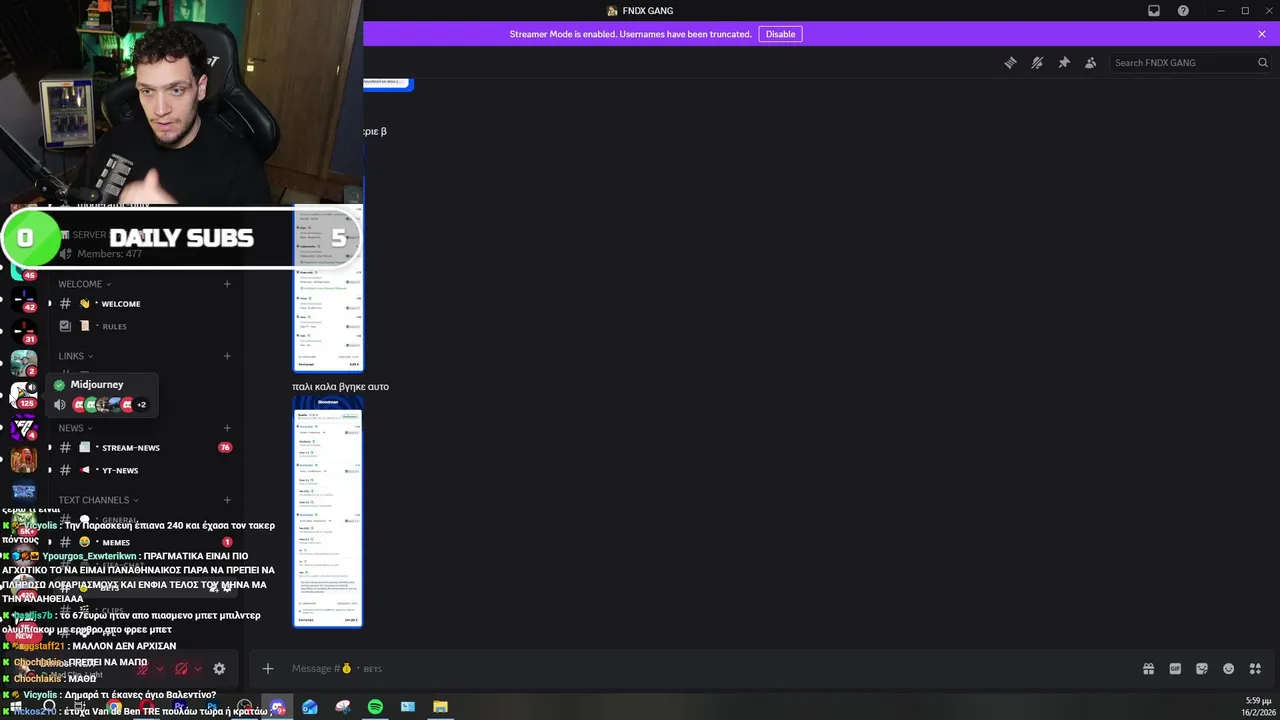Open the Discord inbox icon
1280x720 pixels.
coord(1154,11)
